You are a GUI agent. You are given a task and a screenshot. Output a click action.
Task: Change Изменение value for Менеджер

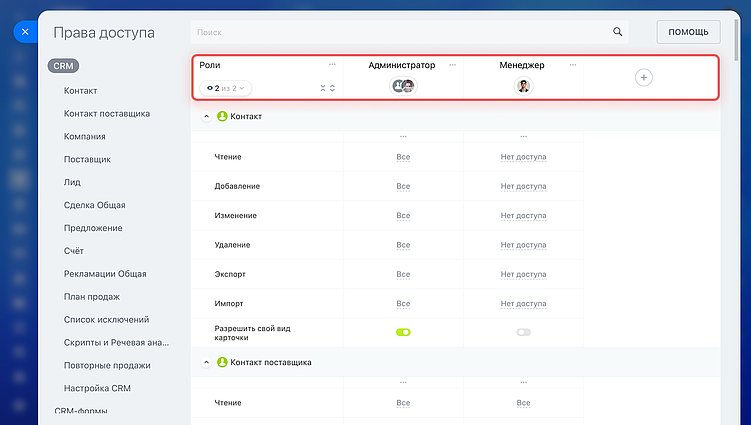pyautogui.click(x=523, y=216)
